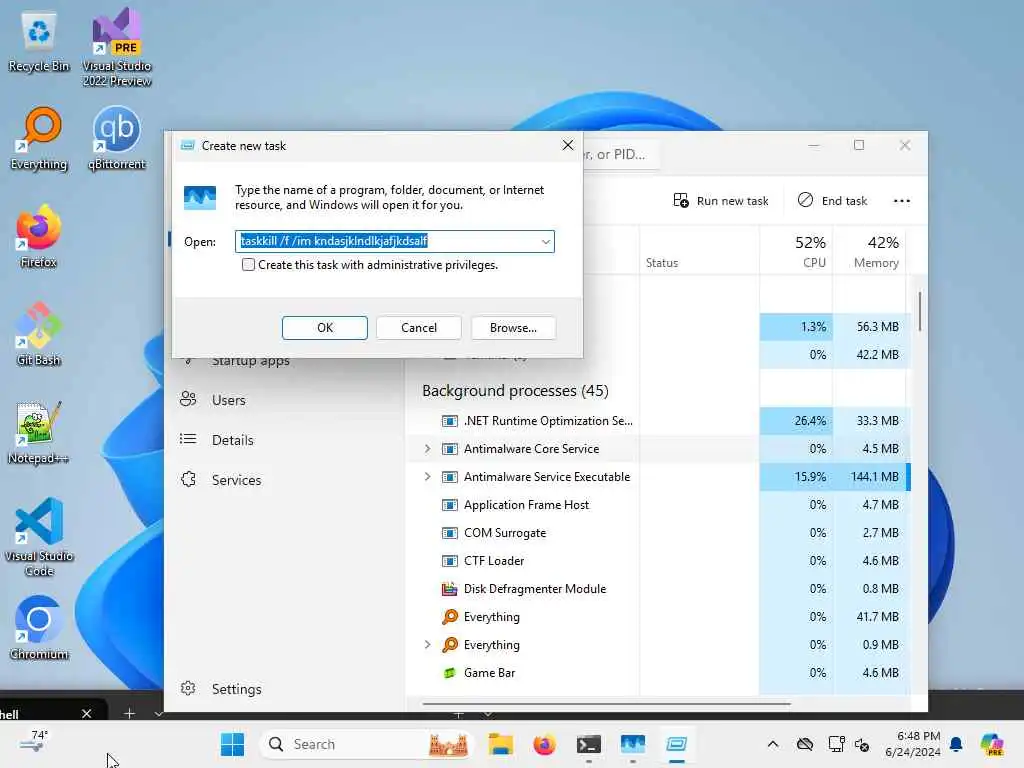Click the Services sidebar icon
Viewport: 1024px width, 768px height.
[188, 479]
